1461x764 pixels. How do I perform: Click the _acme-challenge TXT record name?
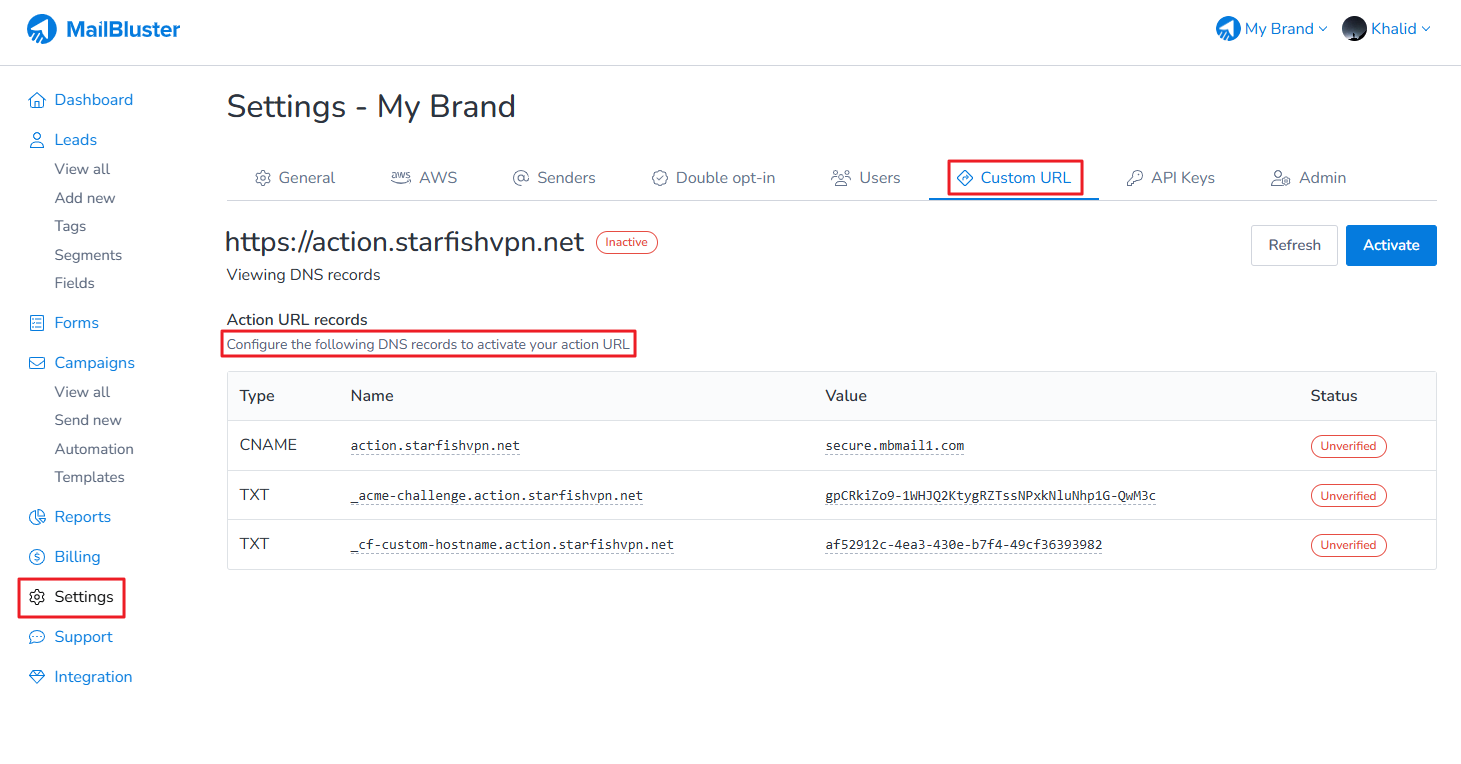point(496,496)
